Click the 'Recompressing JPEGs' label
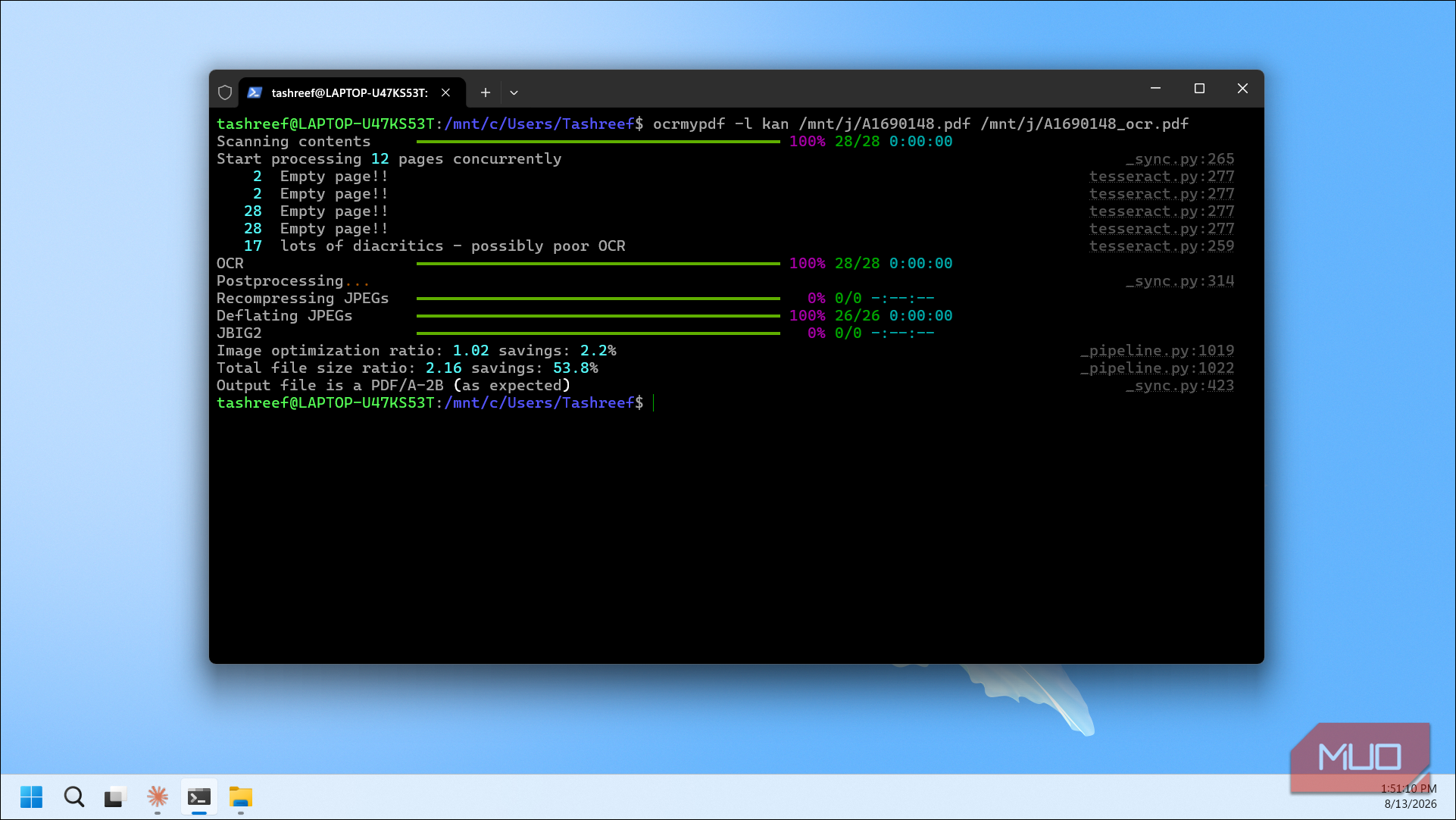The image size is (1456, 820). (x=303, y=299)
